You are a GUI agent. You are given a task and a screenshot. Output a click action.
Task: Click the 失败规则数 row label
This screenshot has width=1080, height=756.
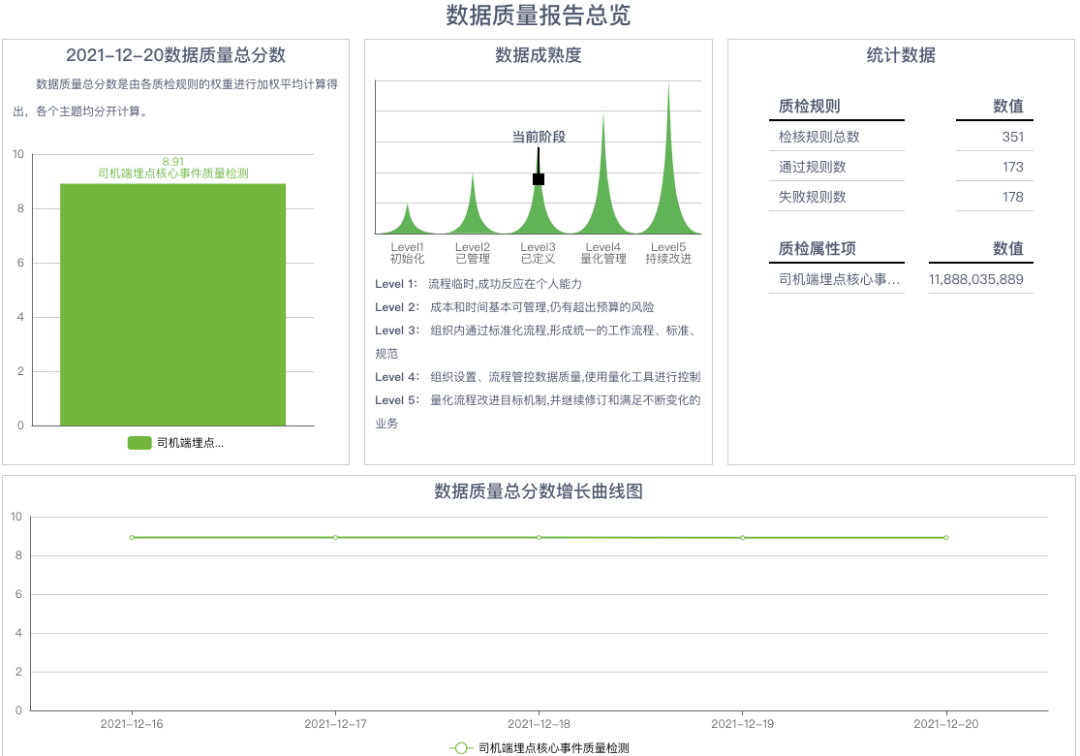[x=812, y=197]
